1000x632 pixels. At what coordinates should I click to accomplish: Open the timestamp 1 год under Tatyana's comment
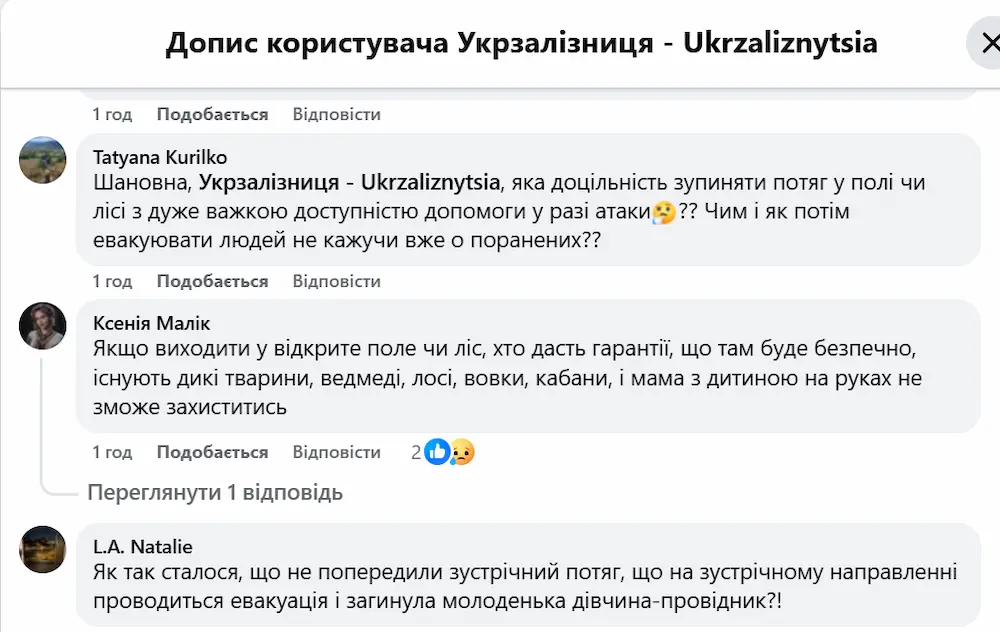click(x=113, y=281)
